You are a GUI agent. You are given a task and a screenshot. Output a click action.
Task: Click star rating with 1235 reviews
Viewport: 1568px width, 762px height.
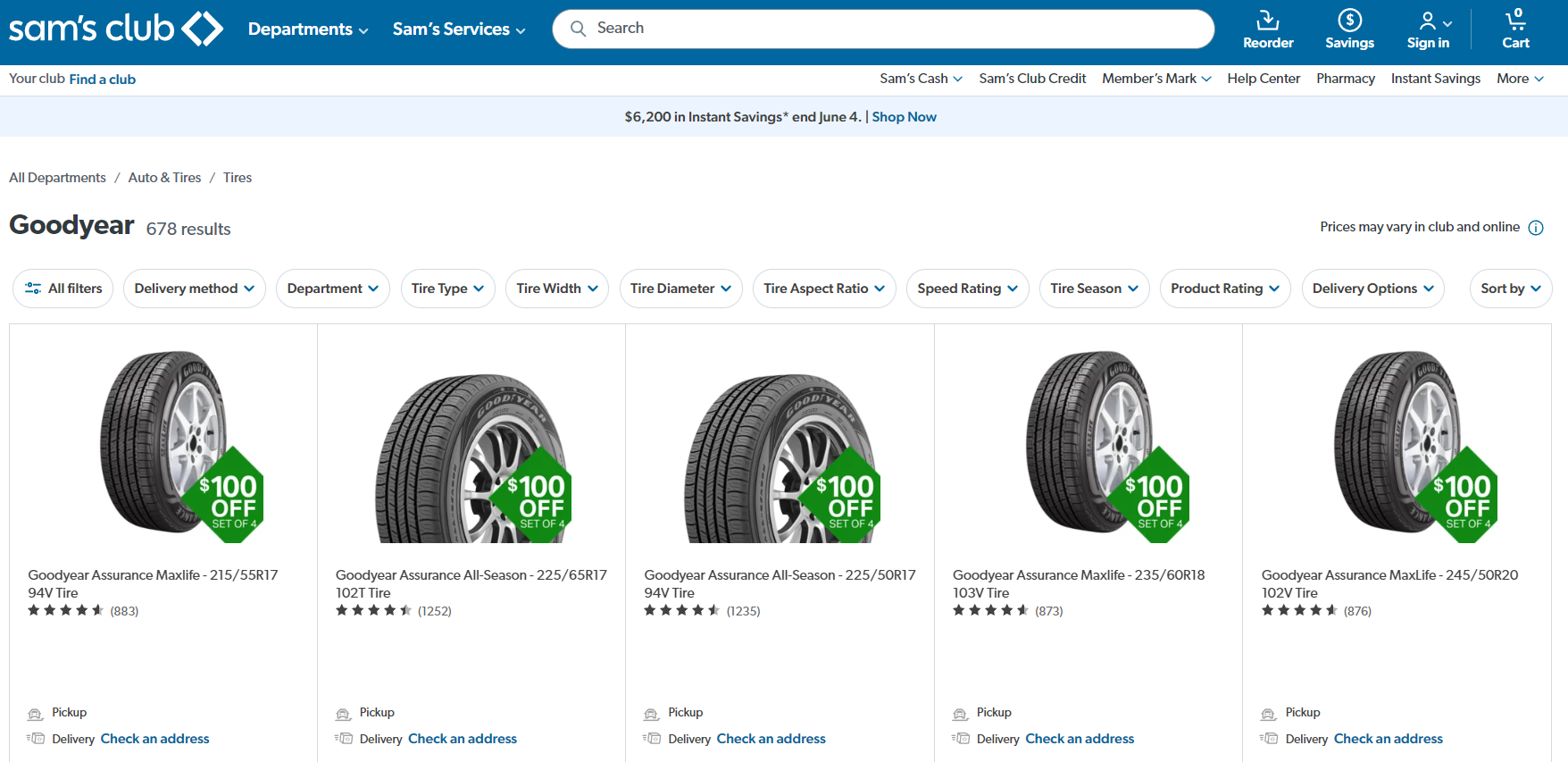(x=683, y=611)
